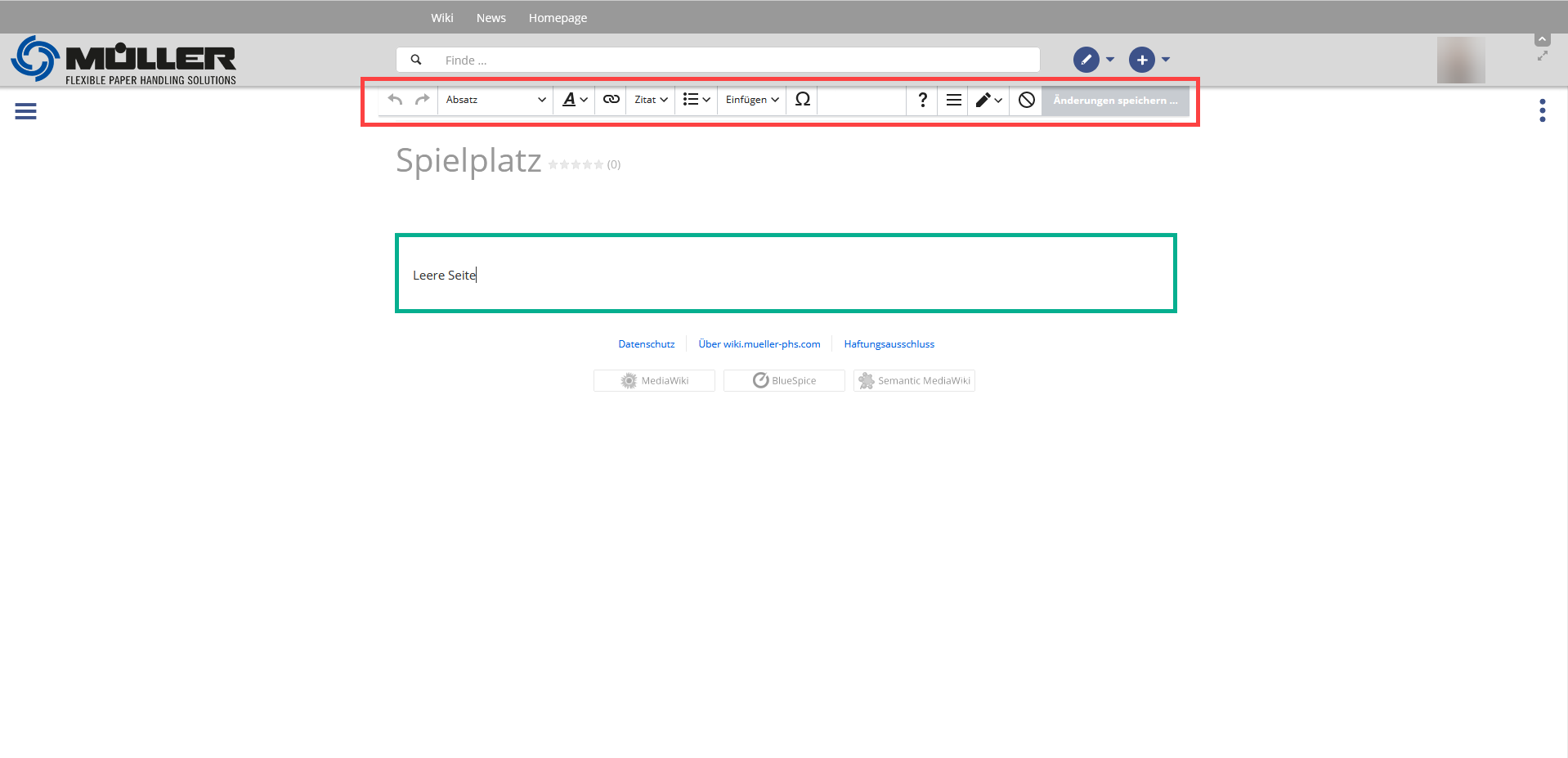Screen dimensions: 1568x758
Task: Open the Datenschutz footer link
Action: coord(646,344)
